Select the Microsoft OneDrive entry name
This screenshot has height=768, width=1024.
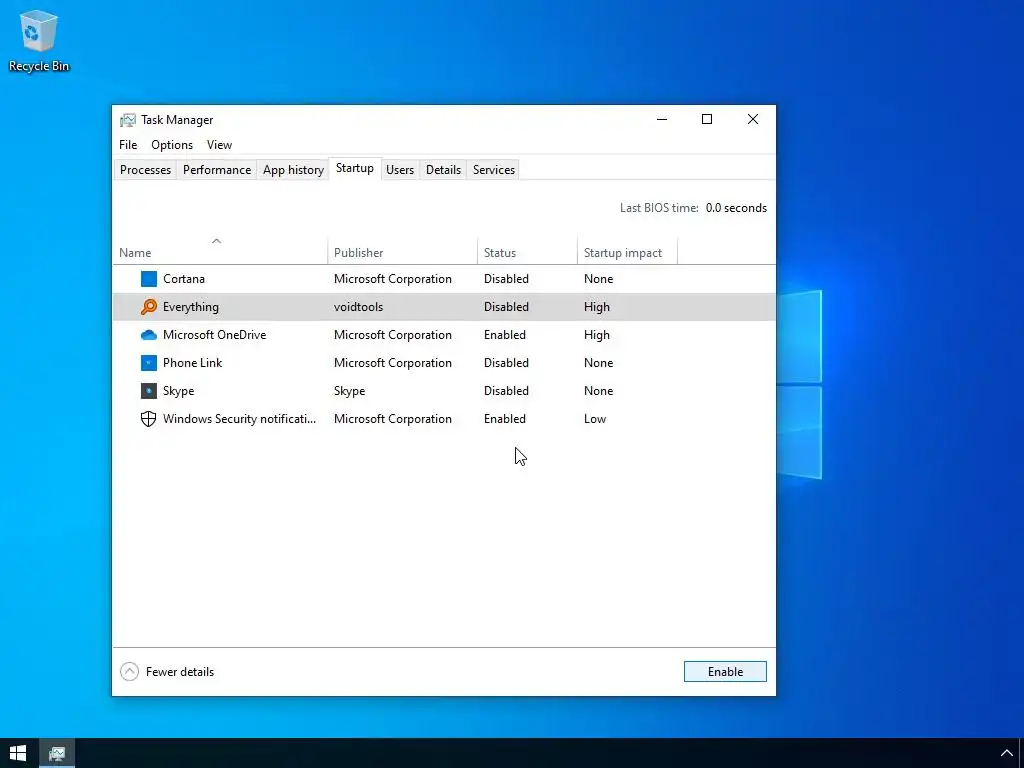[214, 335]
